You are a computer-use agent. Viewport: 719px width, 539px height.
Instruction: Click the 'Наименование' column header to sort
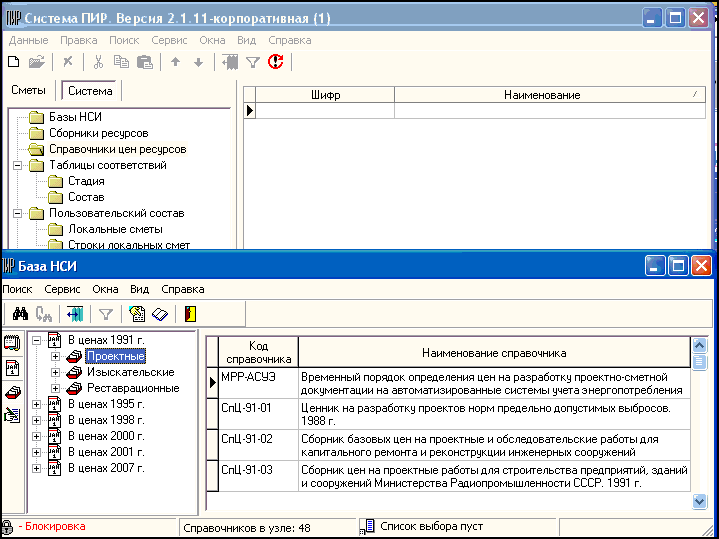(x=541, y=95)
